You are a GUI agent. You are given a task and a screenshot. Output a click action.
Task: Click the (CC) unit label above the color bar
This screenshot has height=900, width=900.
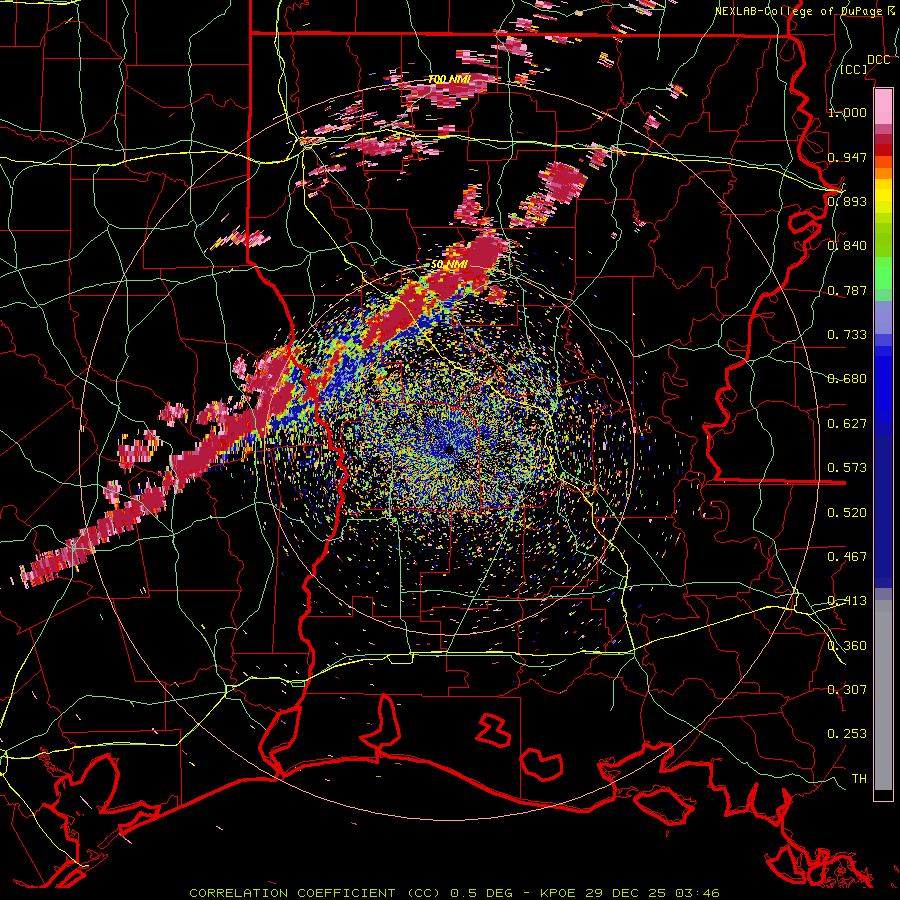tap(854, 69)
